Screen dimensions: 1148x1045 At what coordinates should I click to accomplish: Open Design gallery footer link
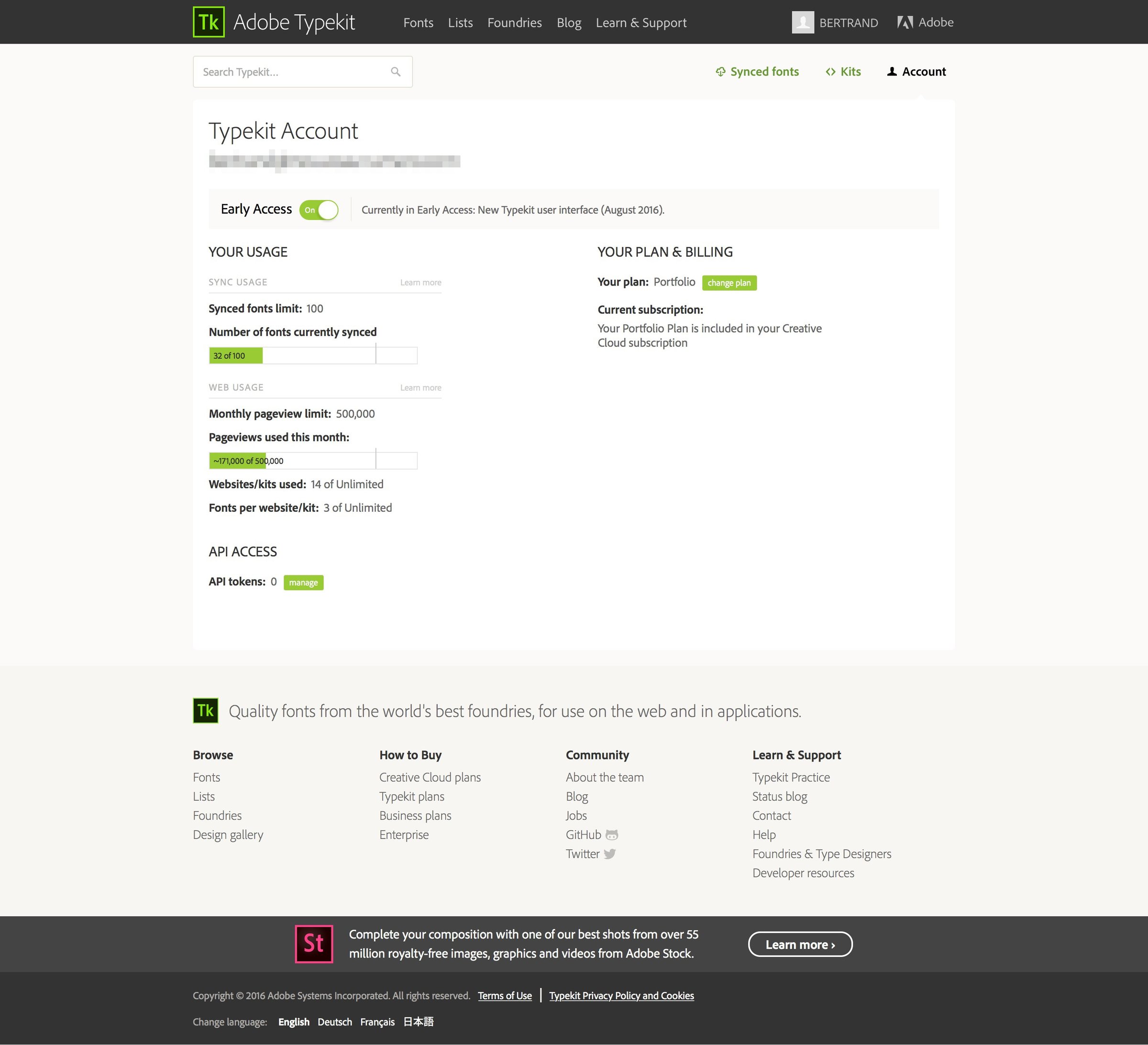pos(228,835)
